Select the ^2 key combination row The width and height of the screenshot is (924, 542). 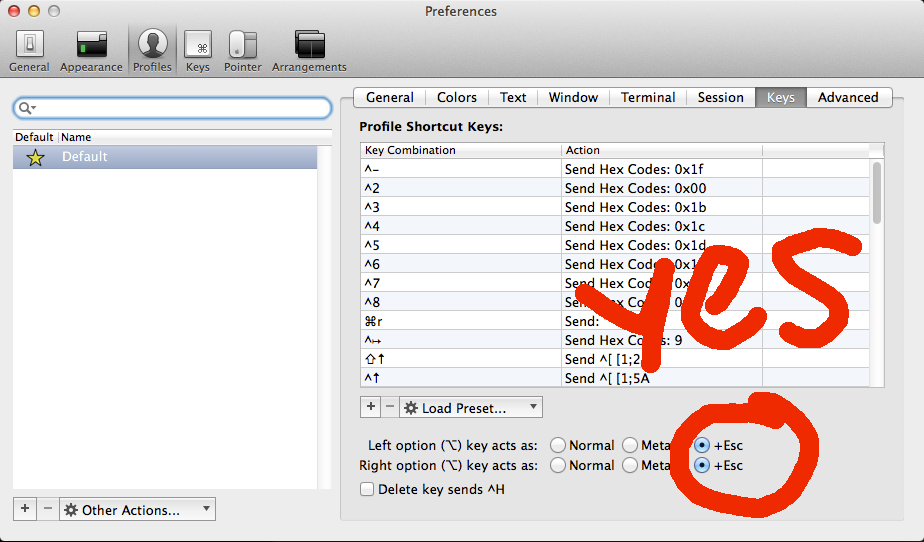coord(615,188)
